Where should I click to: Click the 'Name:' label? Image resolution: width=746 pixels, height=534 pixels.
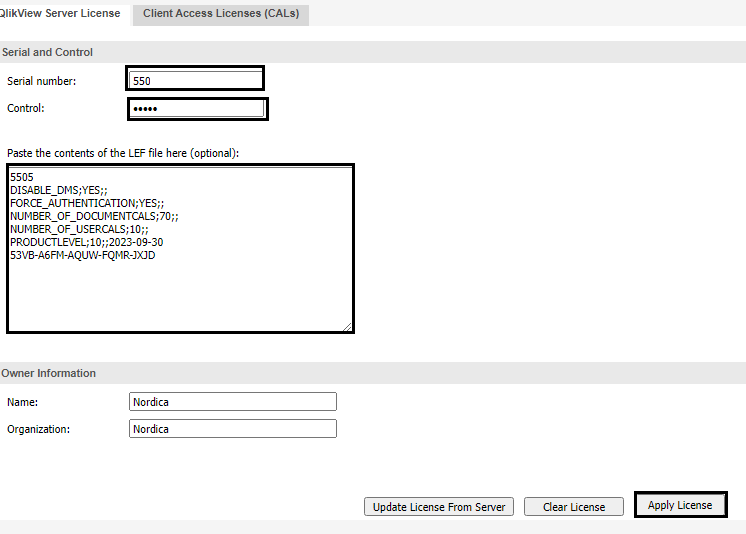pos(22,402)
